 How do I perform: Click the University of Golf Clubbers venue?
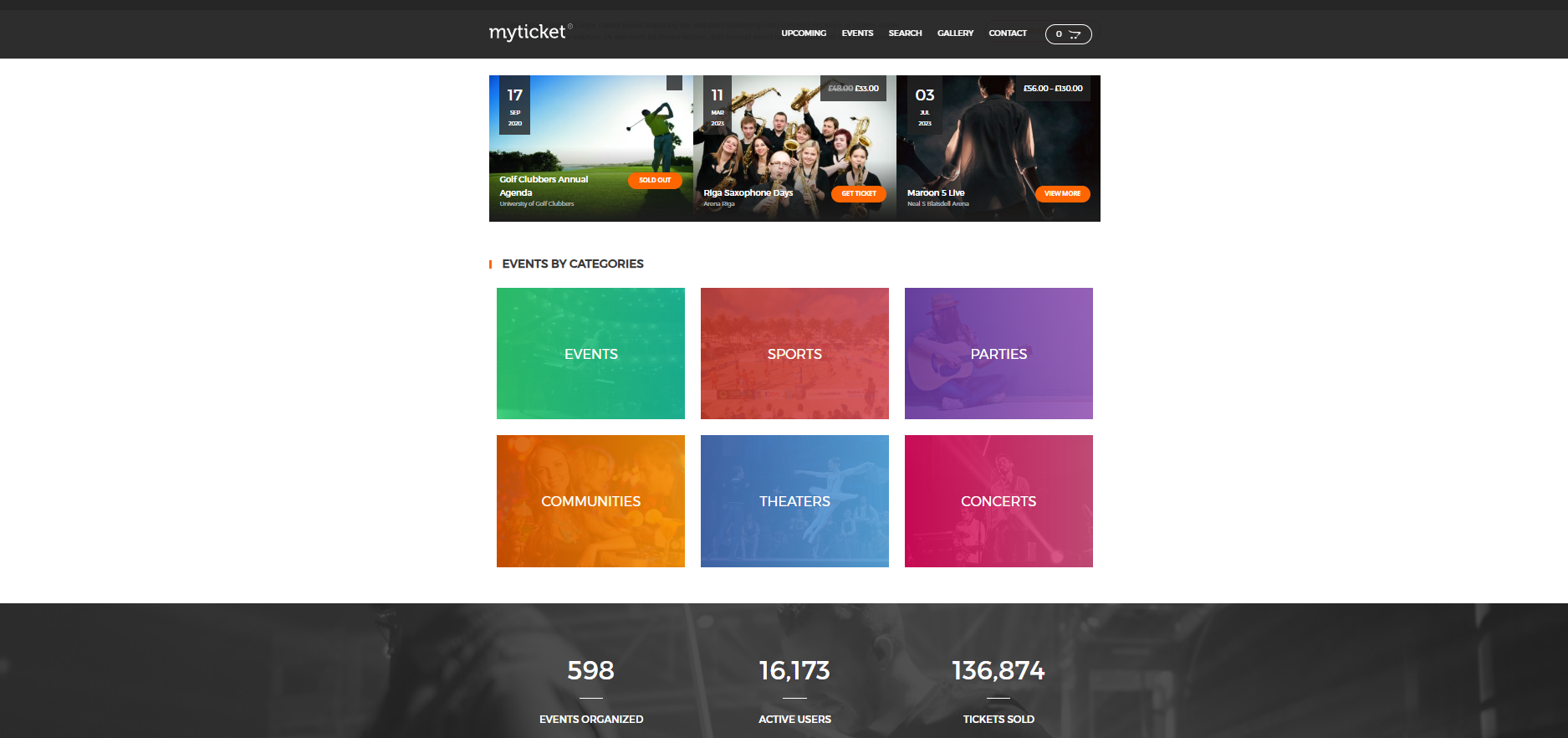click(537, 204)
